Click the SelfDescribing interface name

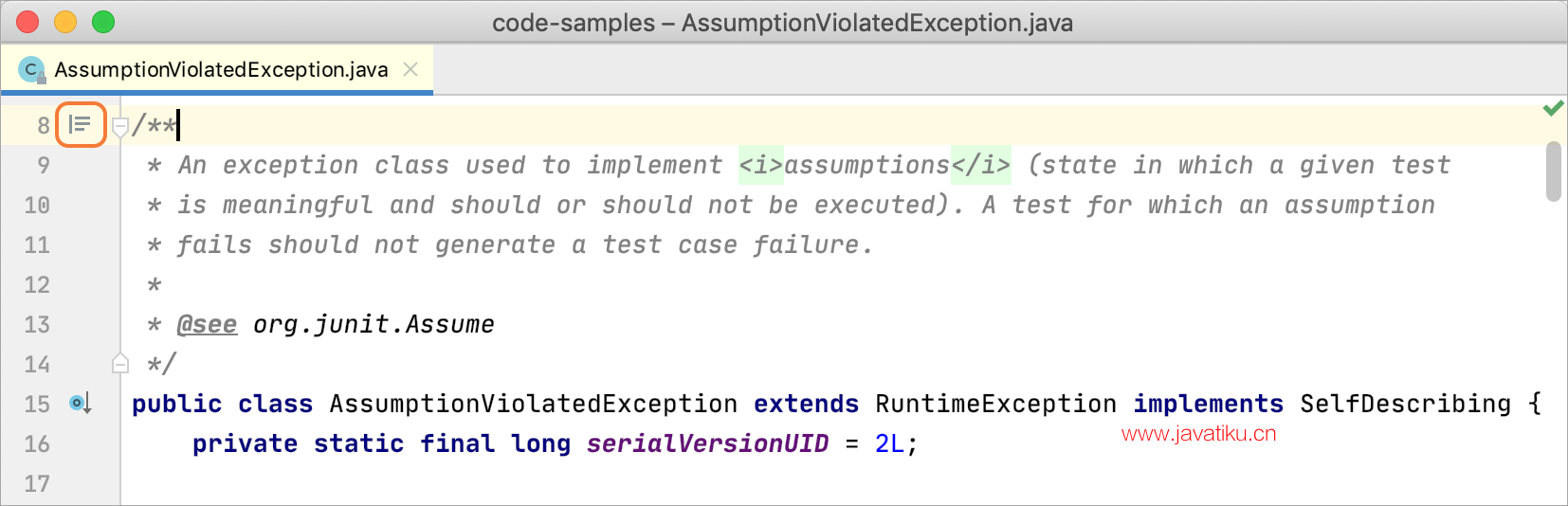(1405, 404)
